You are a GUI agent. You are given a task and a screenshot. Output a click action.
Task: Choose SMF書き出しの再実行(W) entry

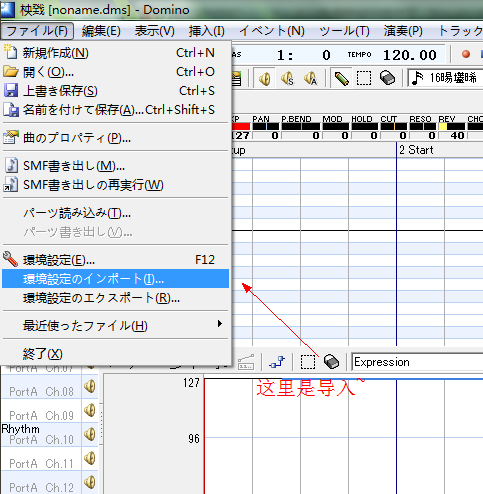(115, 185)
